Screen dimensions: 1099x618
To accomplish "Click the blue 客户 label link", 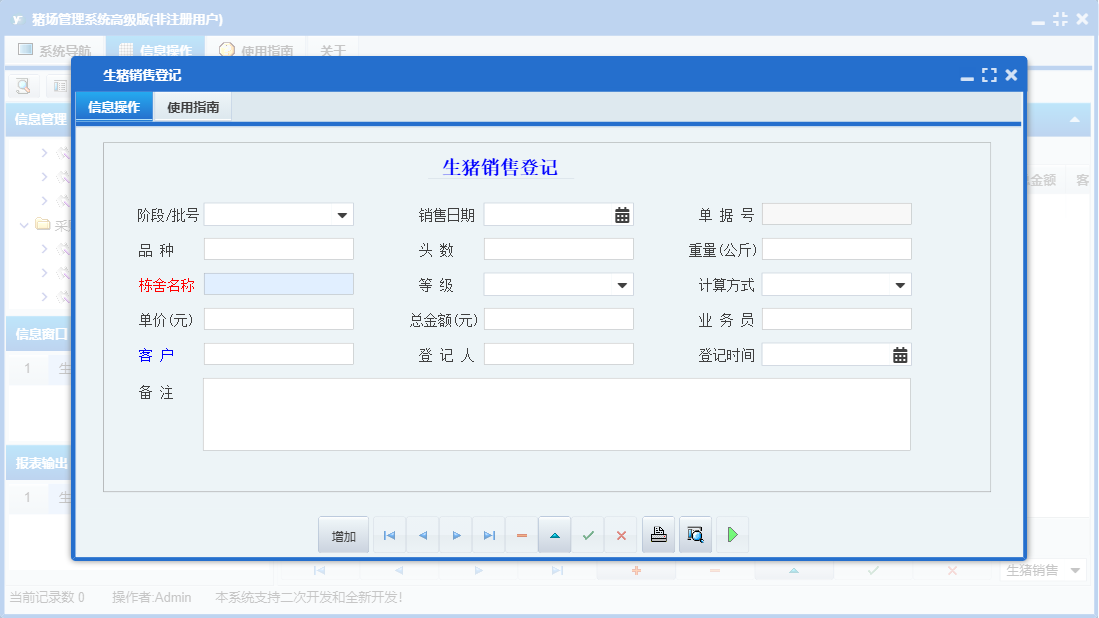I will [156, 355].
